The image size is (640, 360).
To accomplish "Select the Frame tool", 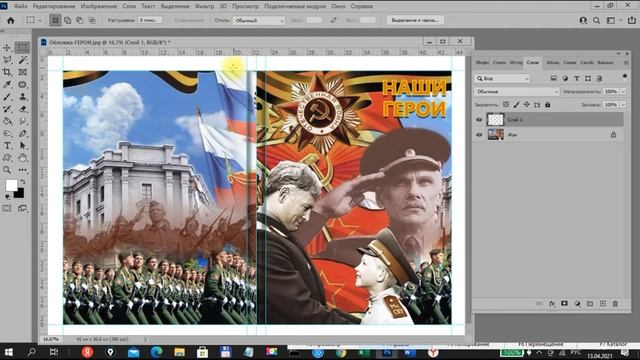I will pos(22,72).
